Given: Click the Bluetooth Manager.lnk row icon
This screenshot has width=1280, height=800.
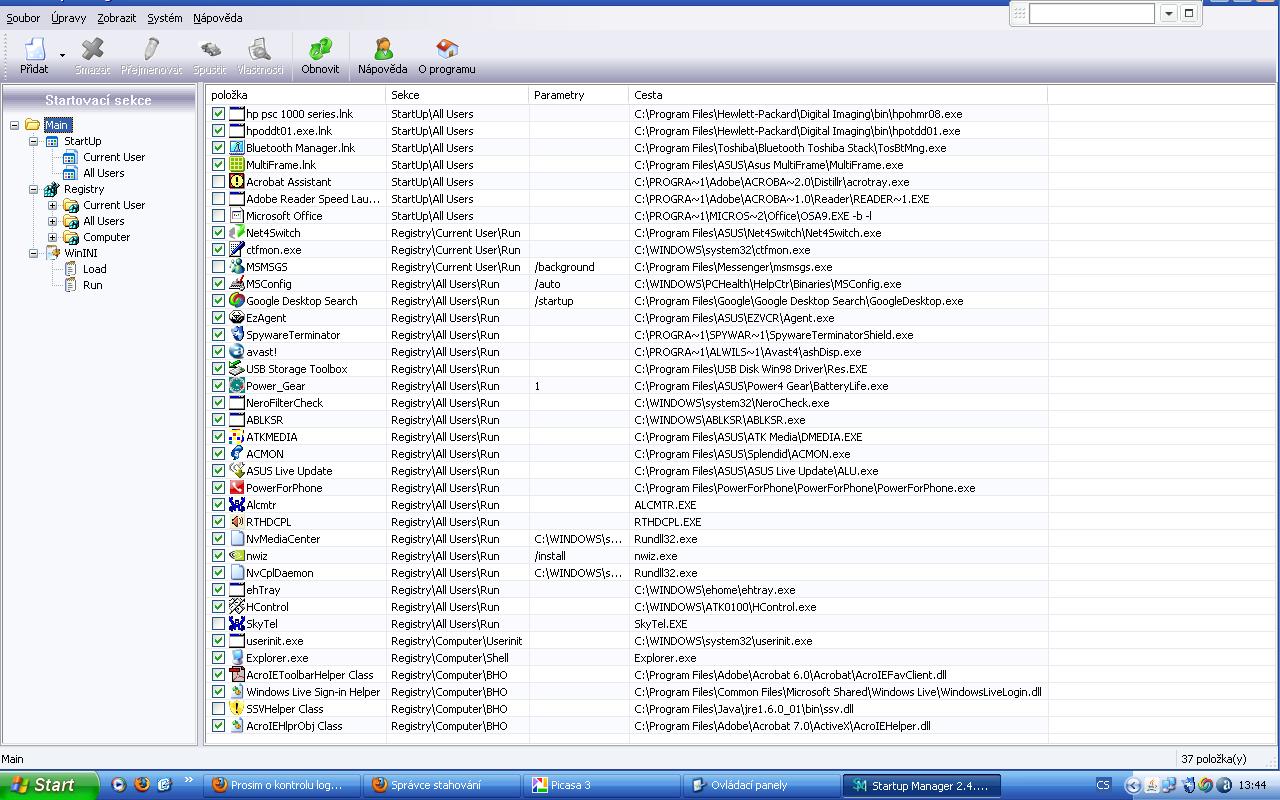Looking at the screenshot, I should click(x=237, y=148).
